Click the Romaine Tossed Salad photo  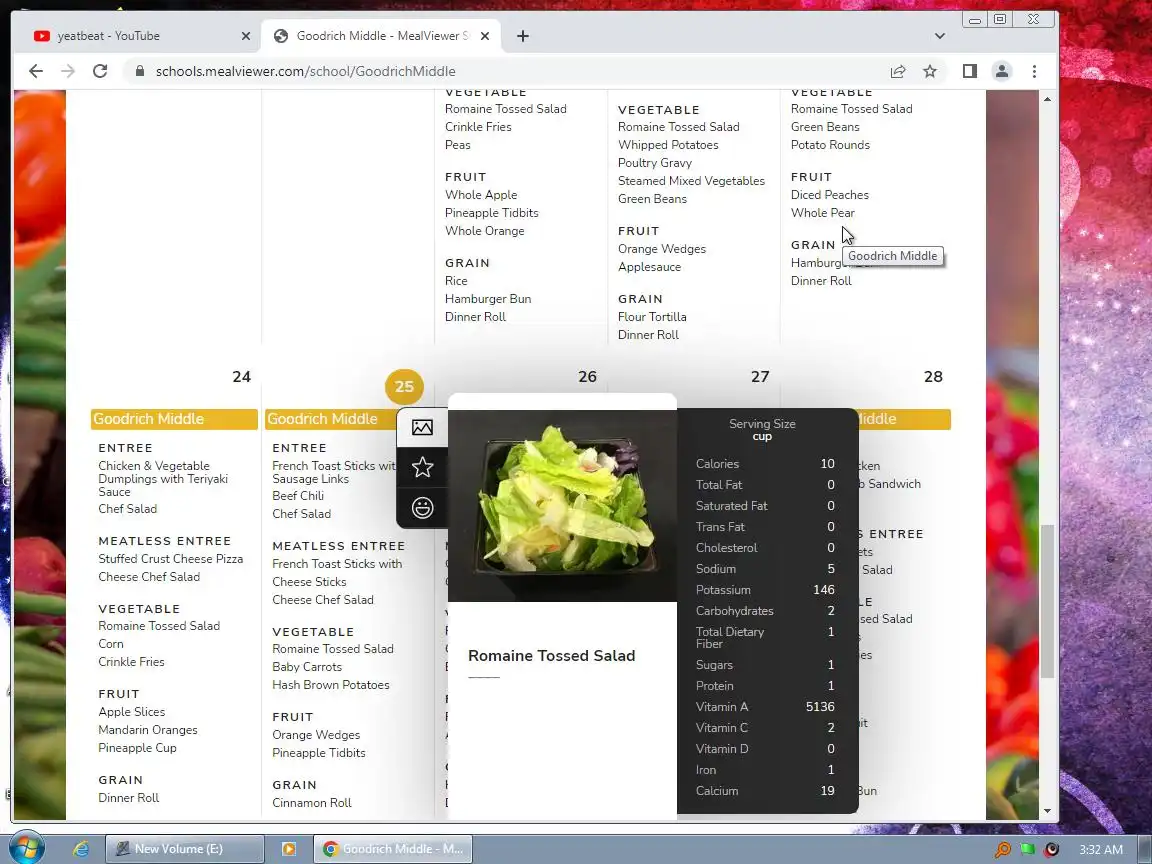(562, 505)
